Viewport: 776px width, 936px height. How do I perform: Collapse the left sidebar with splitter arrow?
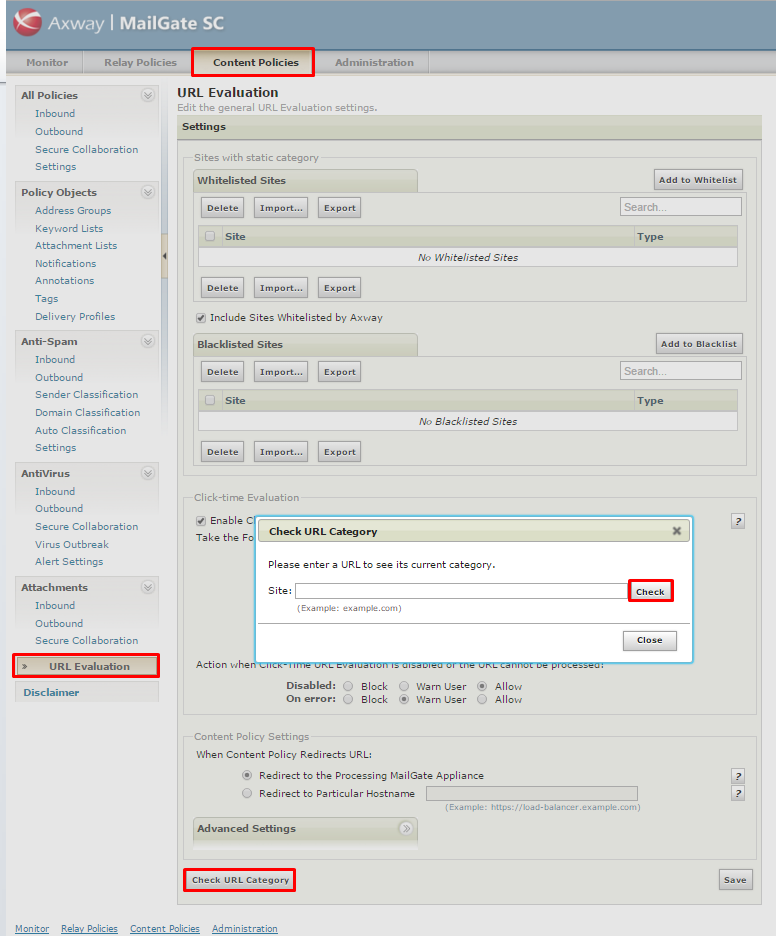[164, 257]
